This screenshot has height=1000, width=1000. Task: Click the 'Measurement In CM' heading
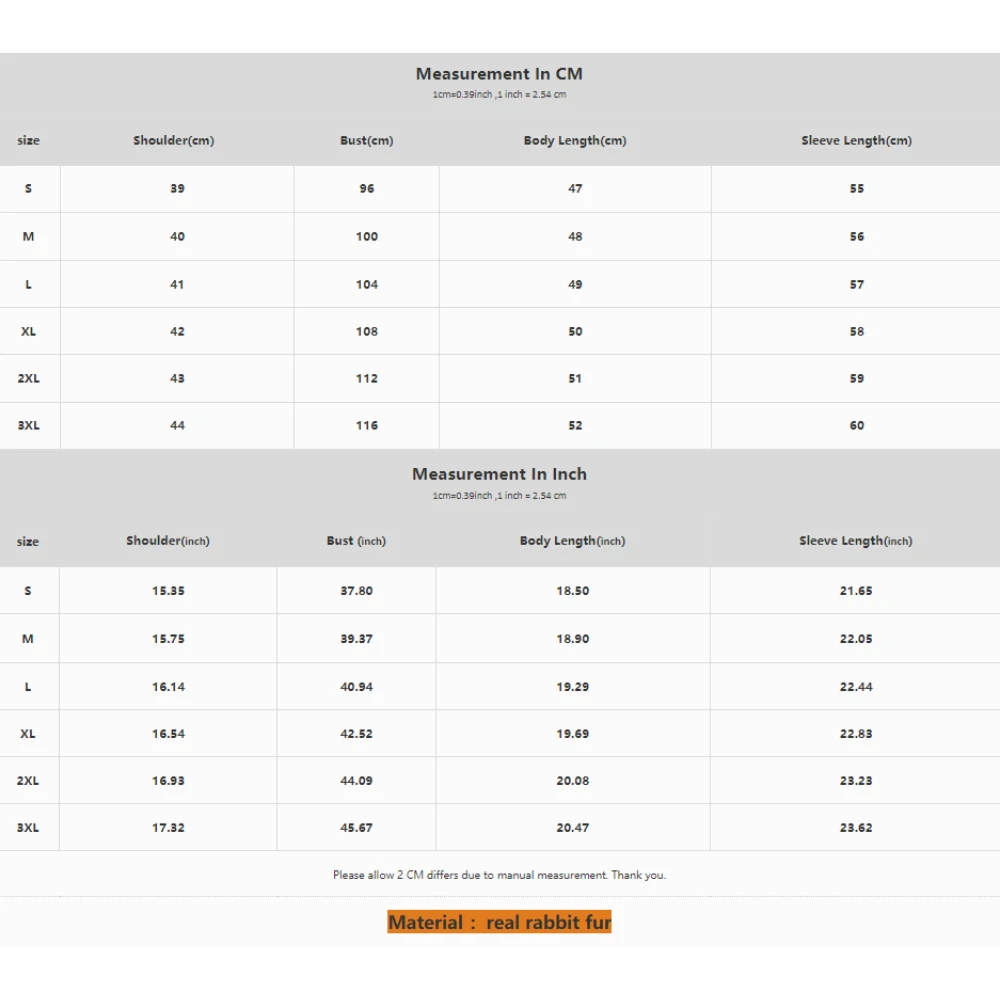point(499,74)
